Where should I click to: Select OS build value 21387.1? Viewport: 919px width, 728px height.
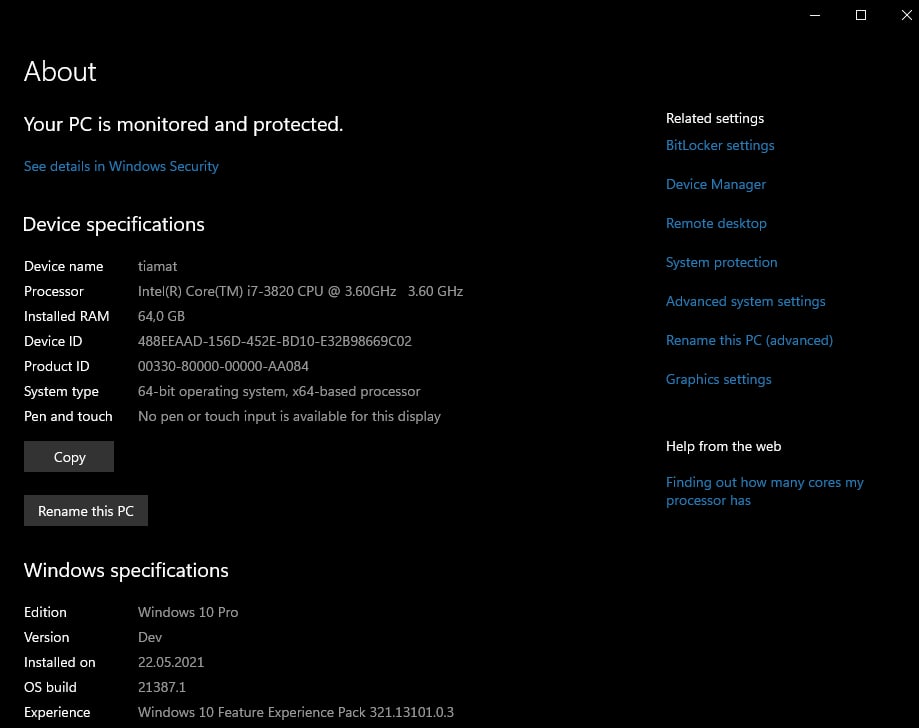tap(161, 687)
